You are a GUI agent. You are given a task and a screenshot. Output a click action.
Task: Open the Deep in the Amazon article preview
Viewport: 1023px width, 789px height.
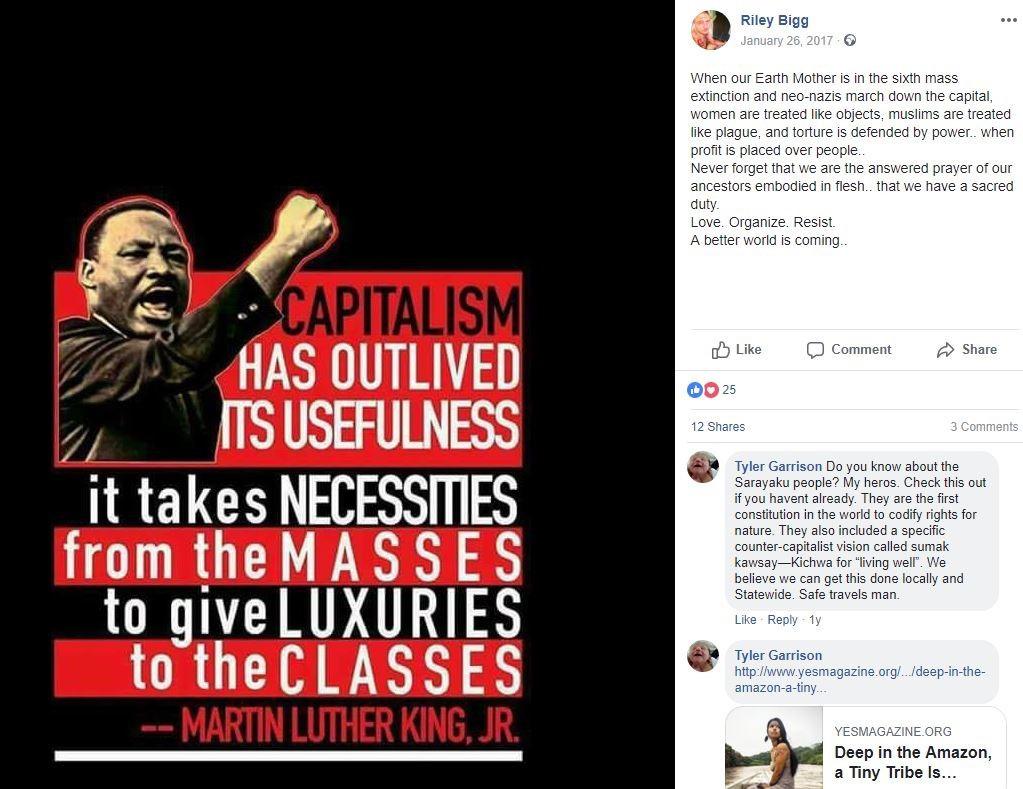pyautogui.click(x=866, y=748)
